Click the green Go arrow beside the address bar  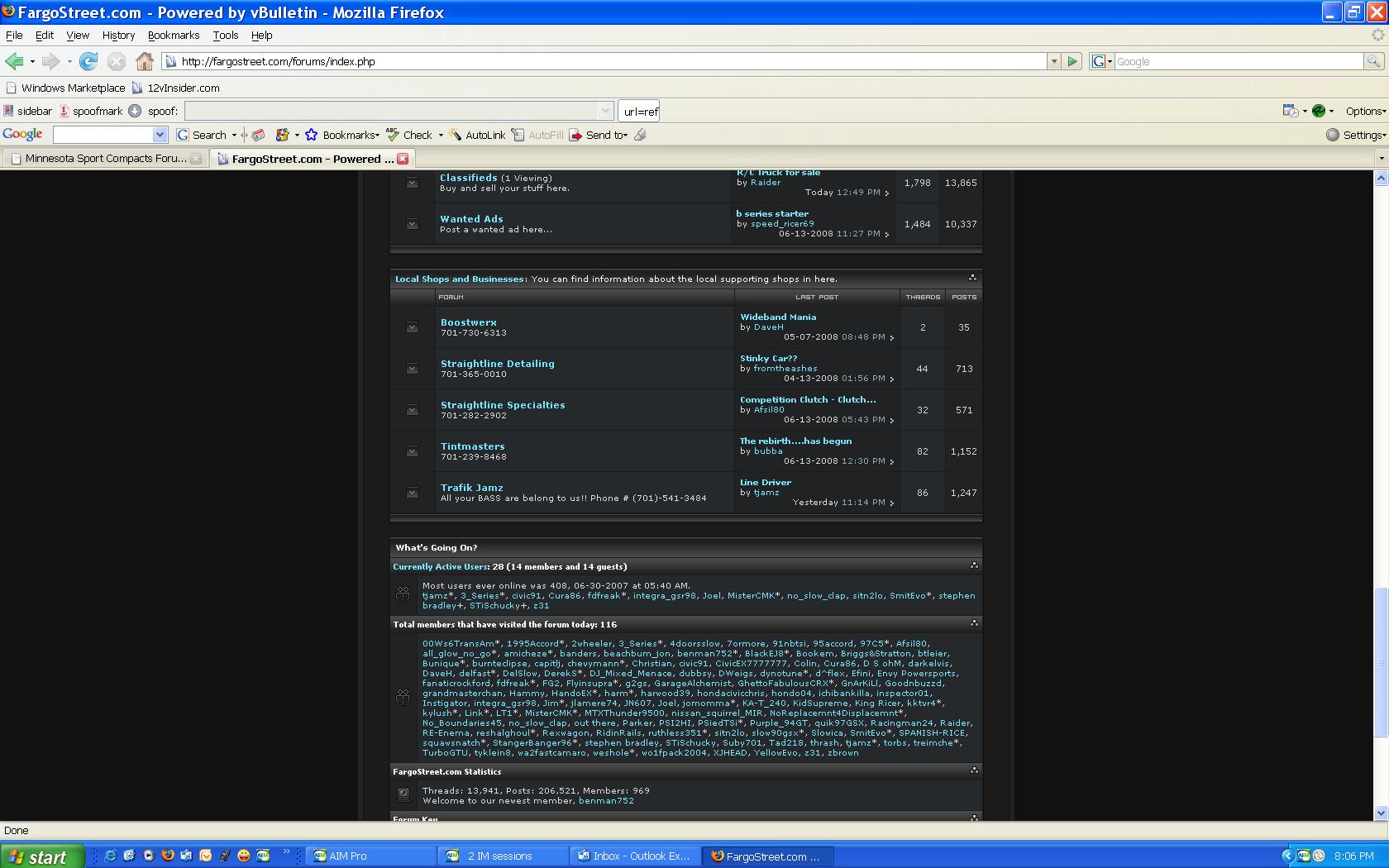point(1072,61)
